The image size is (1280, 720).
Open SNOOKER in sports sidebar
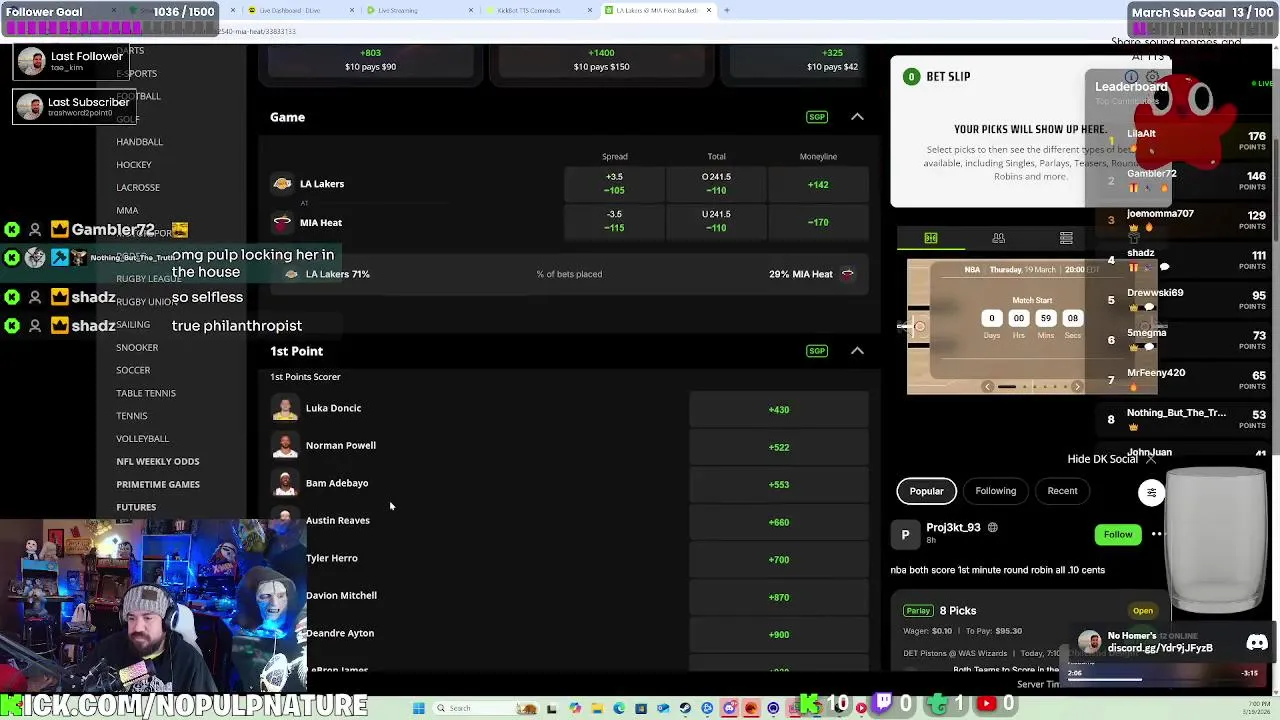point(137,348)
